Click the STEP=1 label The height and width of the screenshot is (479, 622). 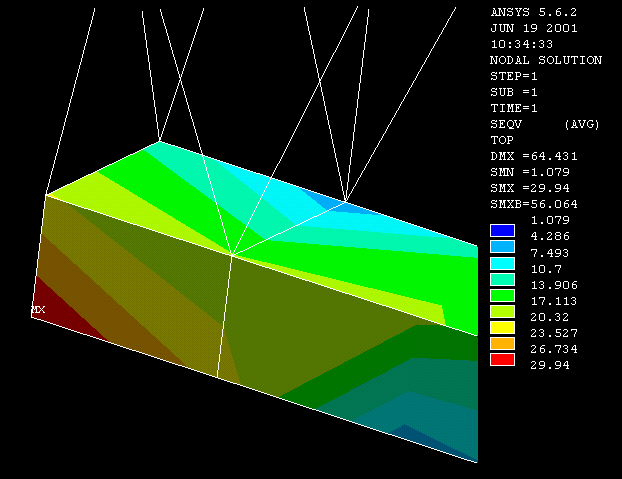click(x=514, y=76)
